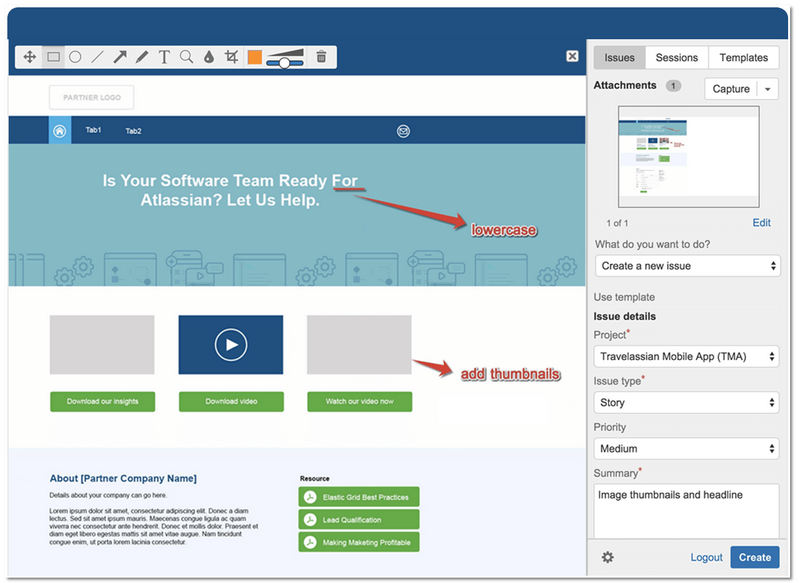Open the orange color swatch
The image size is (800, 583).
pyautogui.click(x=254, y=57)
